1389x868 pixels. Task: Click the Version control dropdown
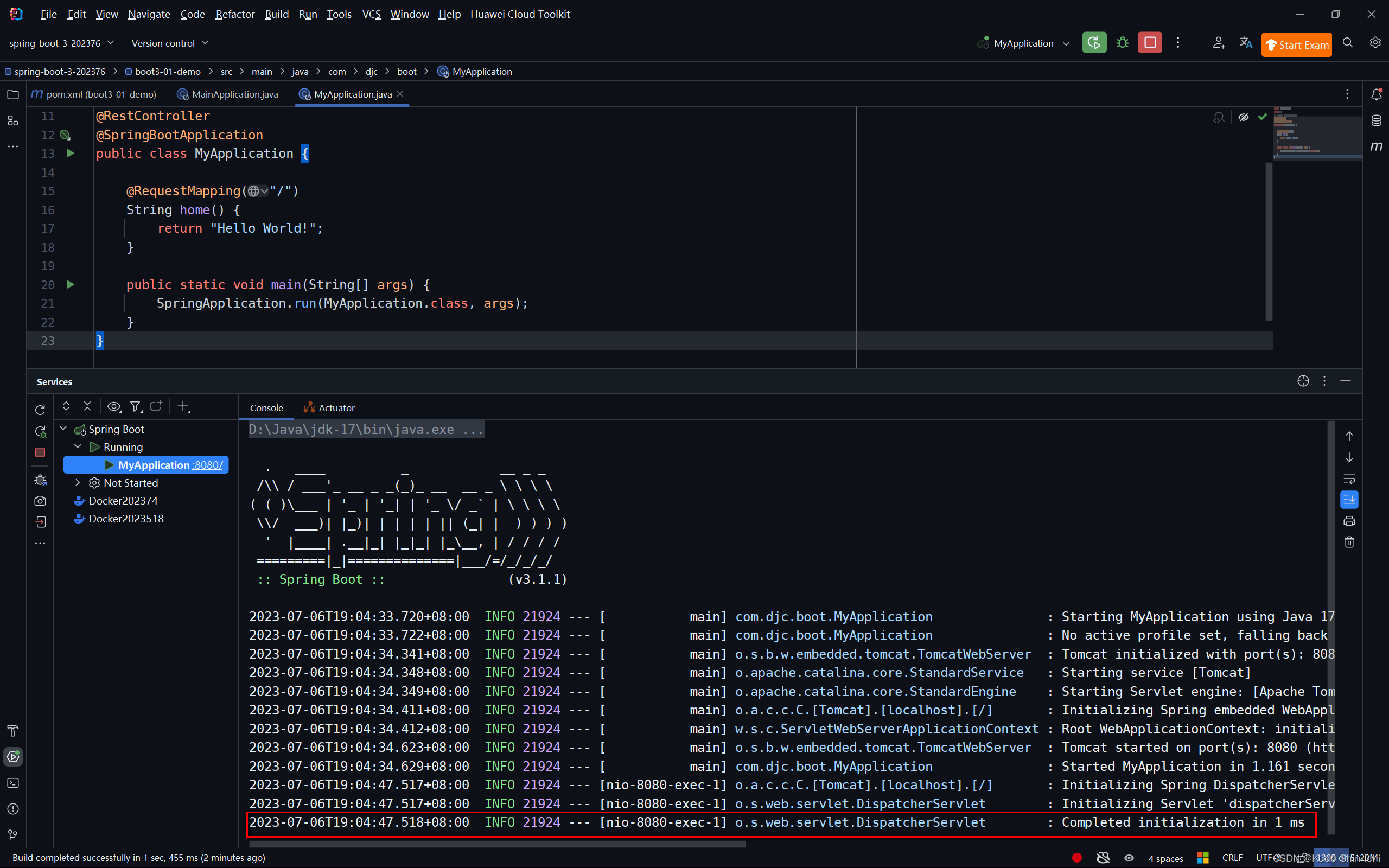click(170, 43)
